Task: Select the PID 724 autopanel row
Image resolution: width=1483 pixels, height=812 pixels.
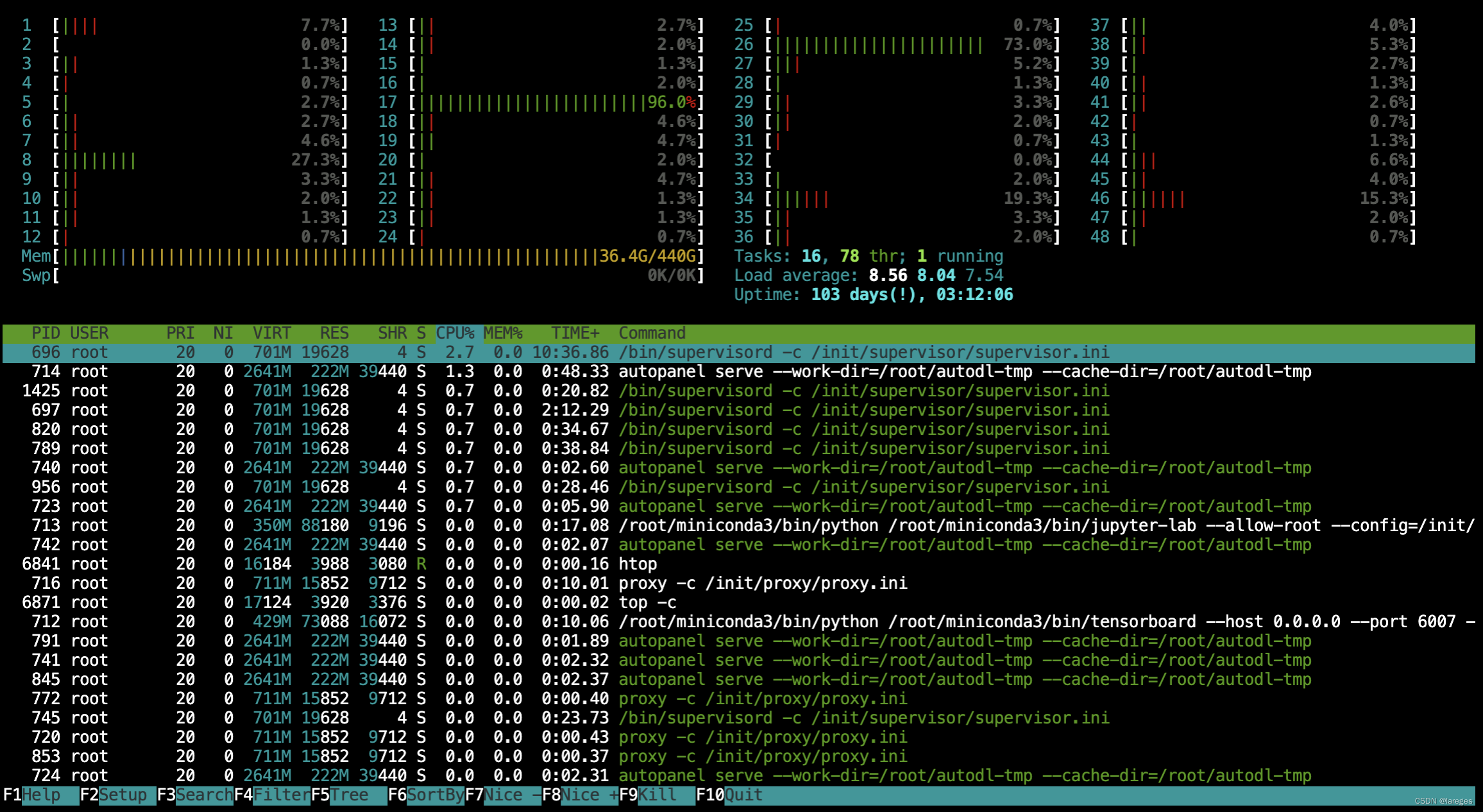Action: click(x=739, y=776)
